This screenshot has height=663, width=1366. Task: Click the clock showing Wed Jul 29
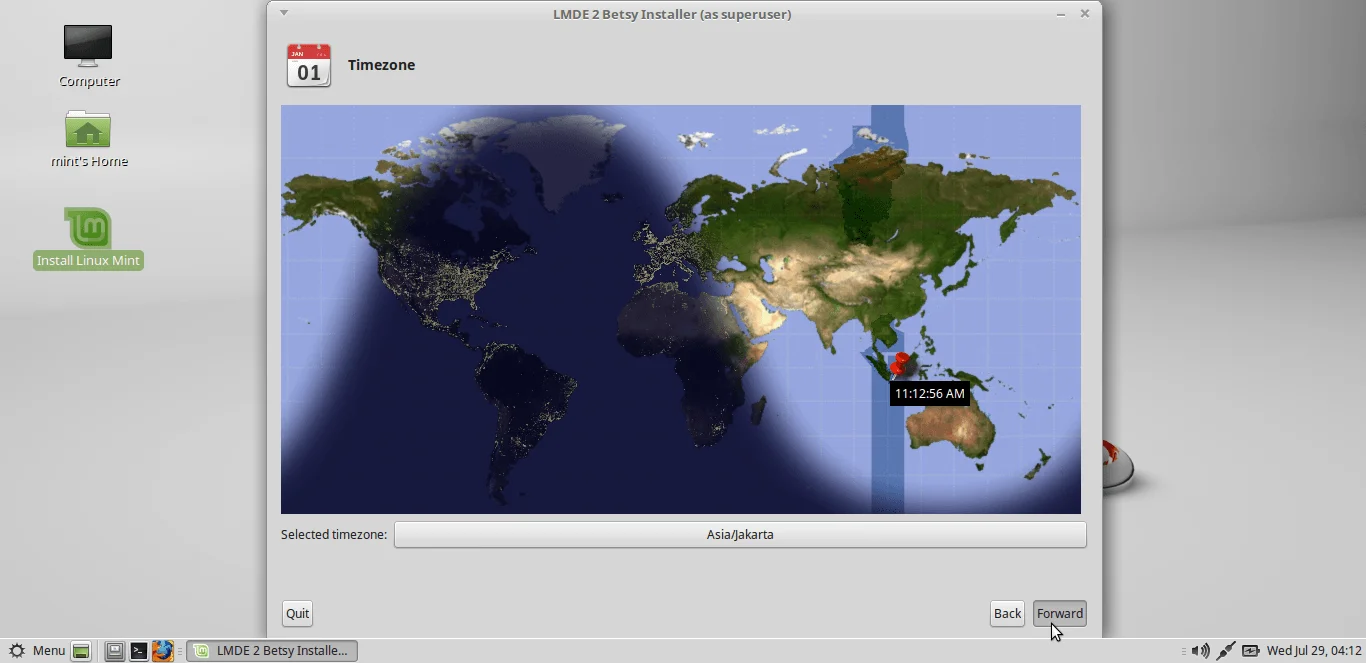tap(1316, 650)
